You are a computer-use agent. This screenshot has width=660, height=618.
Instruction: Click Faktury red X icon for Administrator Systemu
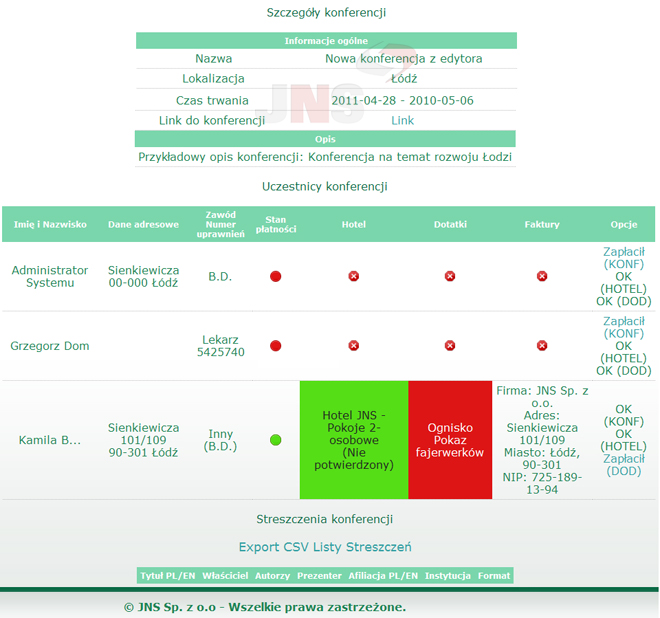[x=542, y=276]
